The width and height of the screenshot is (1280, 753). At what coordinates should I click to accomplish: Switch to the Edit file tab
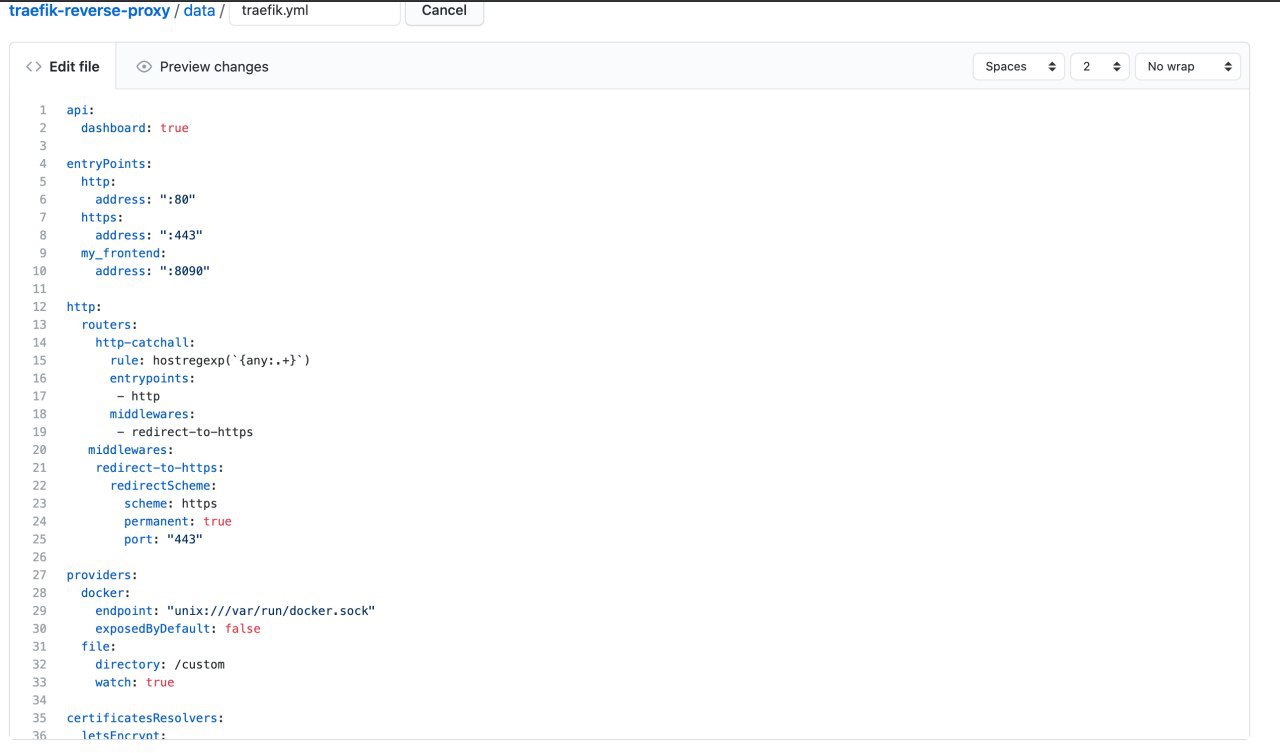click(63, 67)
